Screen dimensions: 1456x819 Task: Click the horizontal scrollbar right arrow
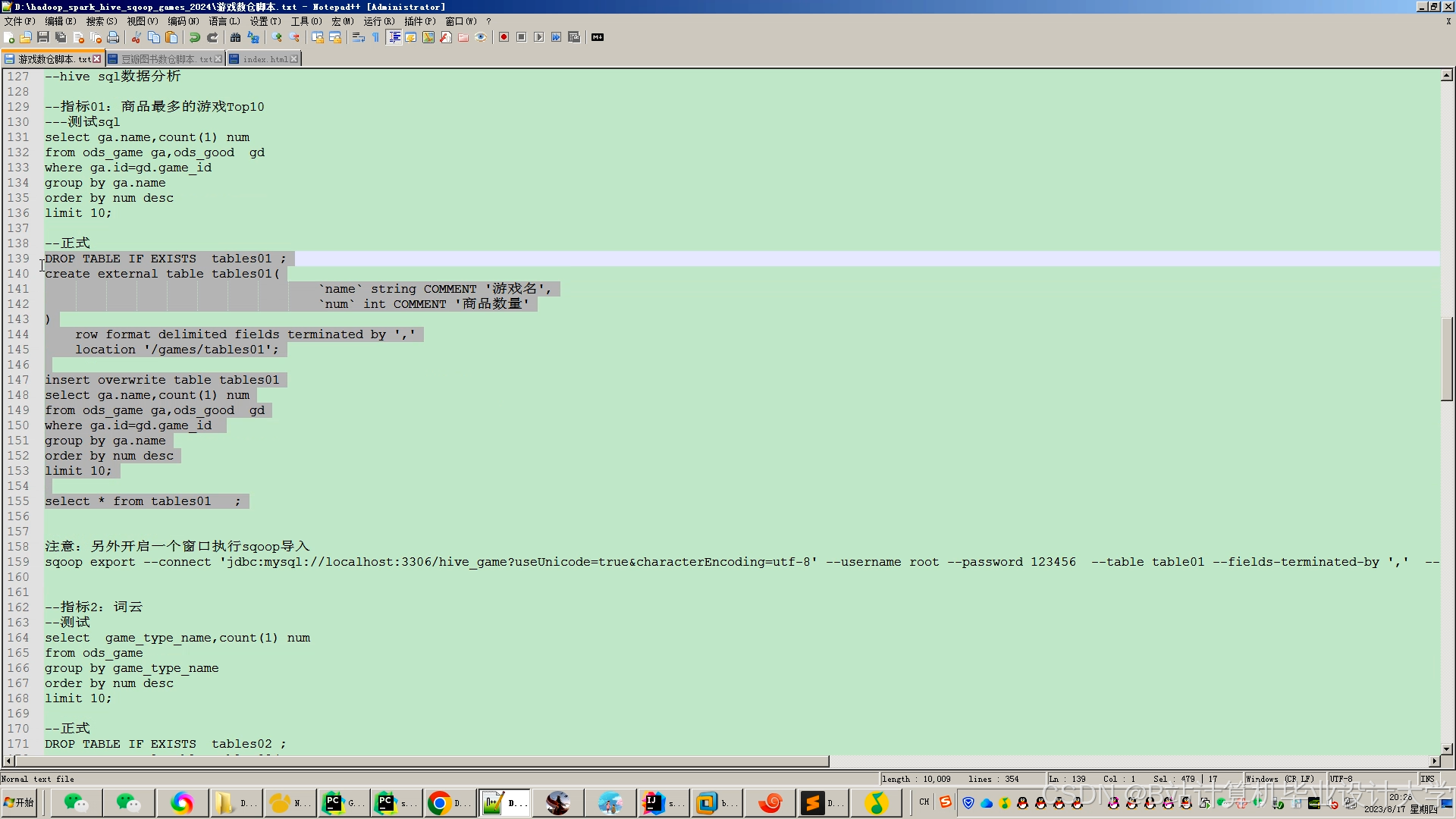click(1434, 761)
